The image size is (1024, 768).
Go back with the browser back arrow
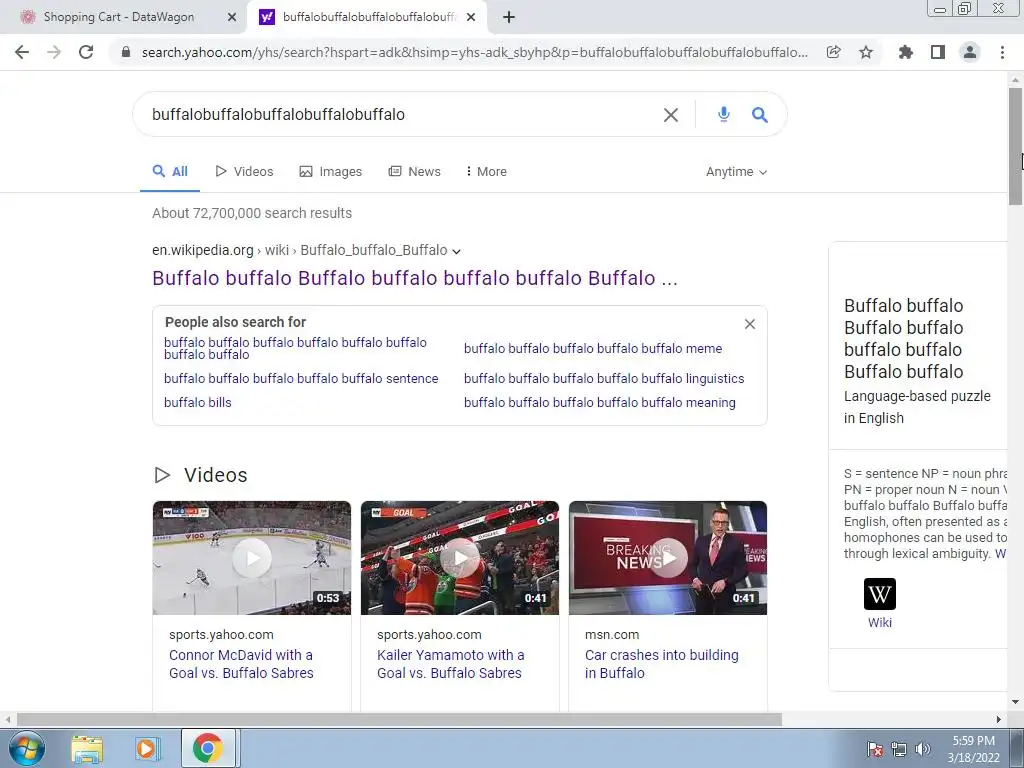[22, 52]
